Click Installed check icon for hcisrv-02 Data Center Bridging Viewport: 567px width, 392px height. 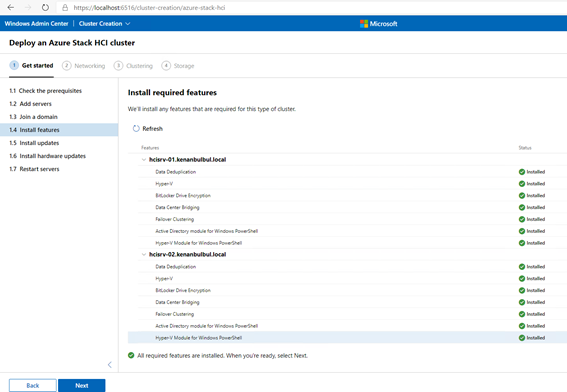click(522, 302)
